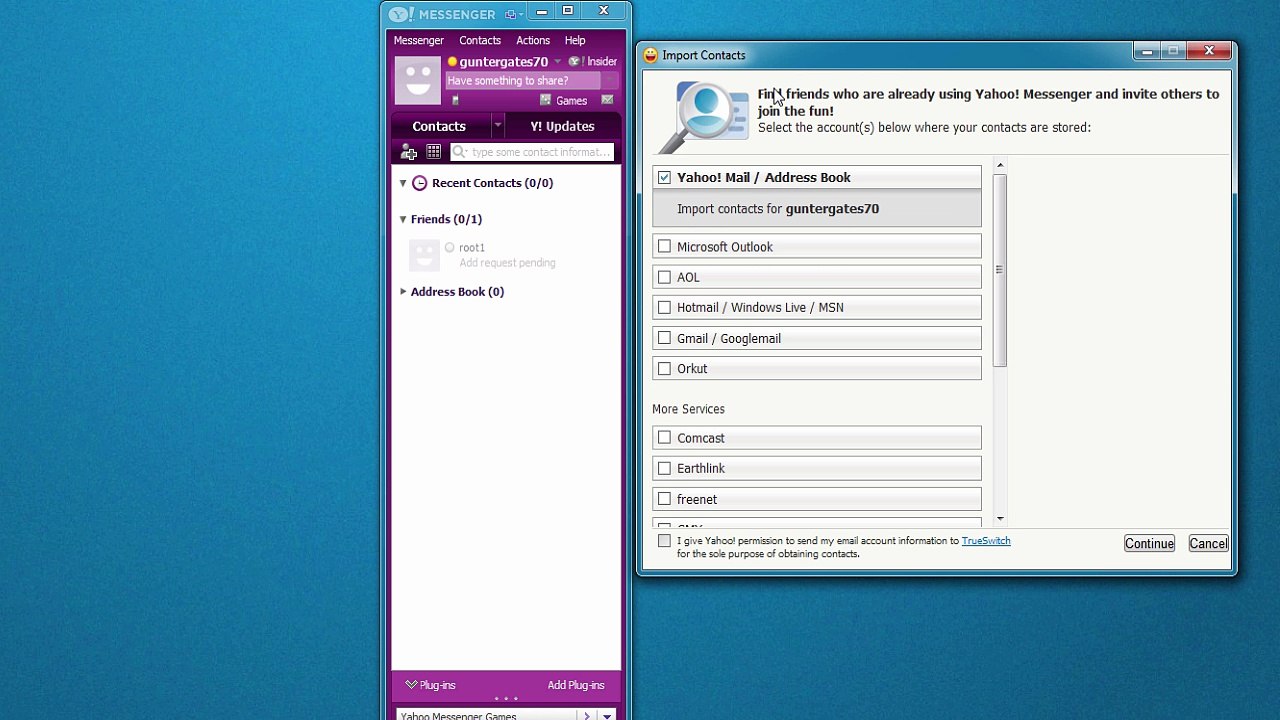Click the Recent Contacts clock icon
Image resolution: width=1280 pixels, height=720 pixels.
point(419,183)
